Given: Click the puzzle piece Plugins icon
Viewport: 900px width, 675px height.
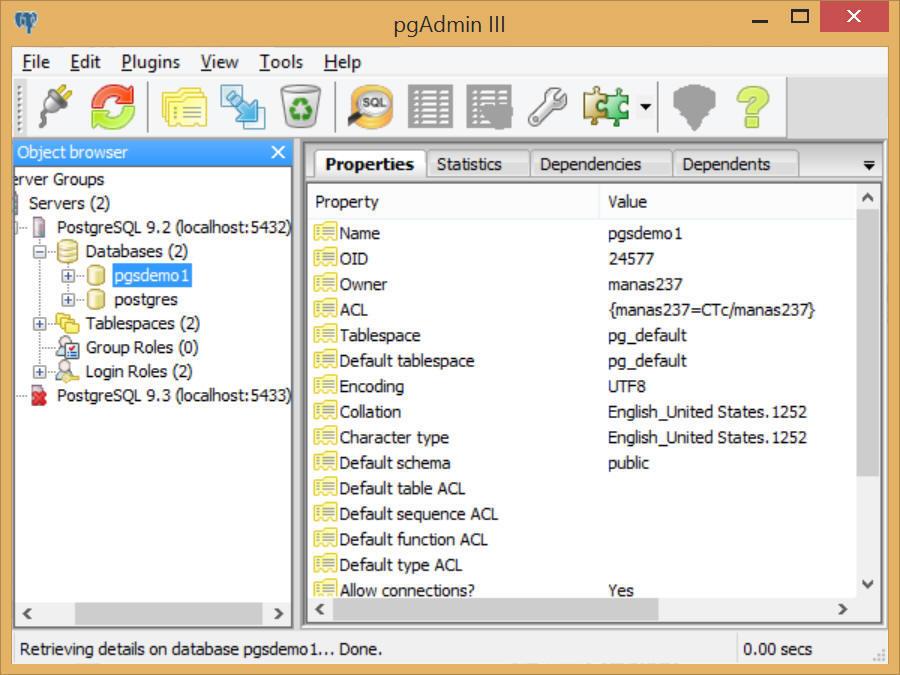Looking at the screenshot, I should pyautogui.click(x=606, y=106).
